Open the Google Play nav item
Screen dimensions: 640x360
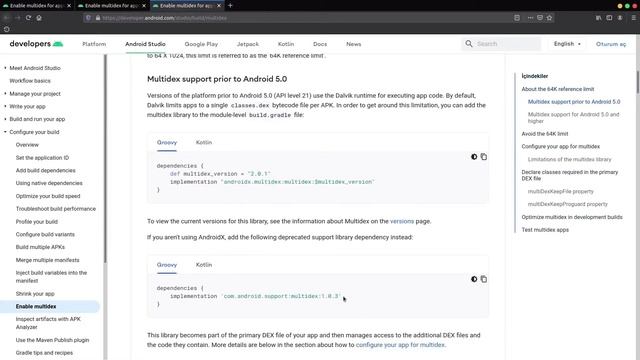click(x=201, y=44)
